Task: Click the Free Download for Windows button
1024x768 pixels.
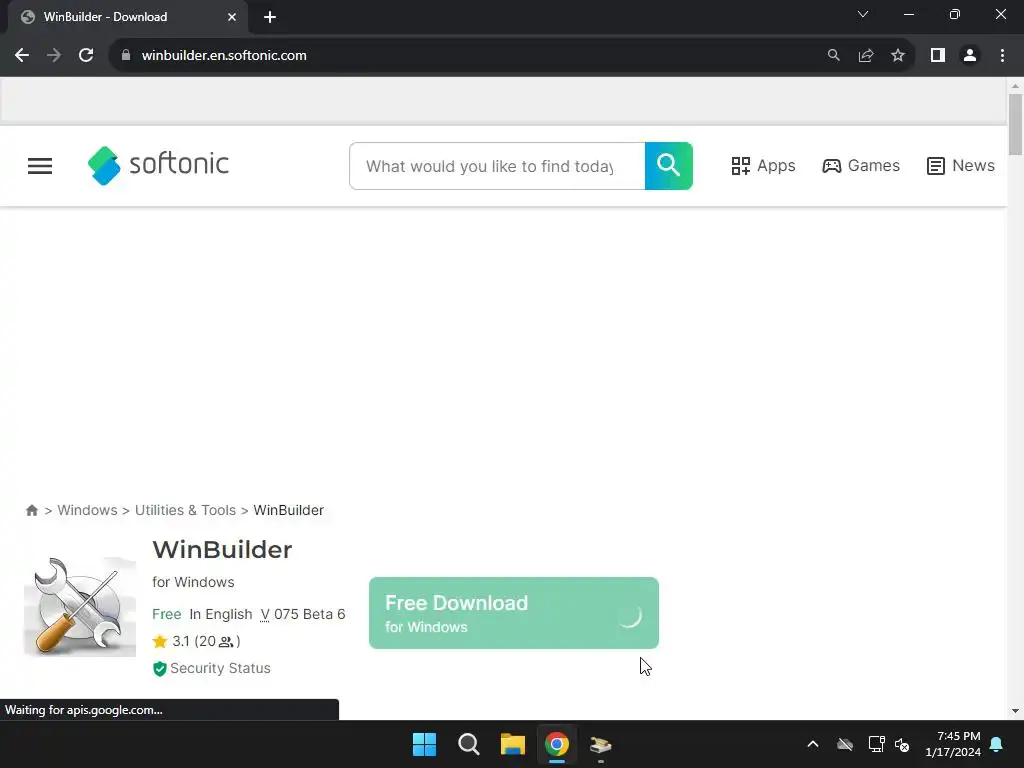Action: pos(514,613)
